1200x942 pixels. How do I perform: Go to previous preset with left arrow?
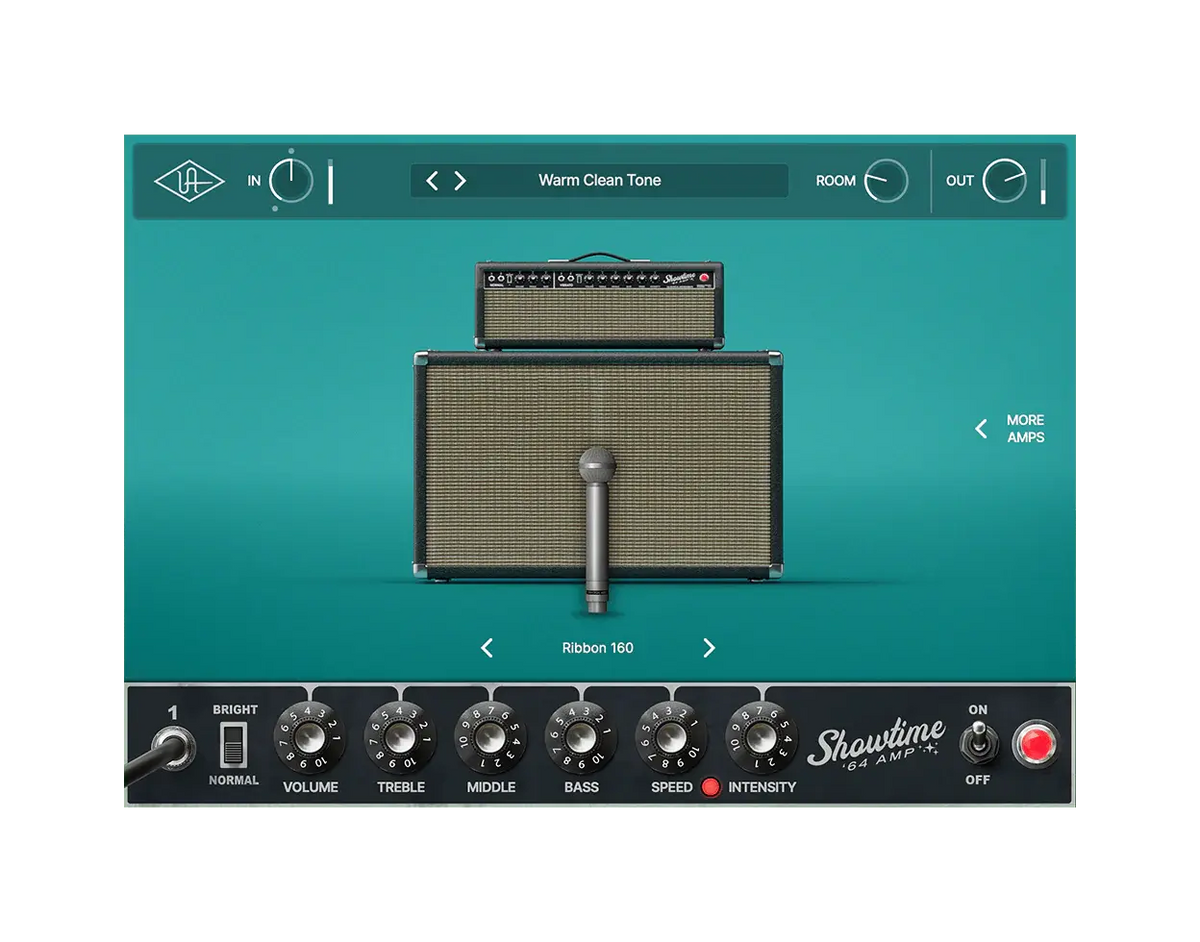pyautogui.click(x=433, y=180)
